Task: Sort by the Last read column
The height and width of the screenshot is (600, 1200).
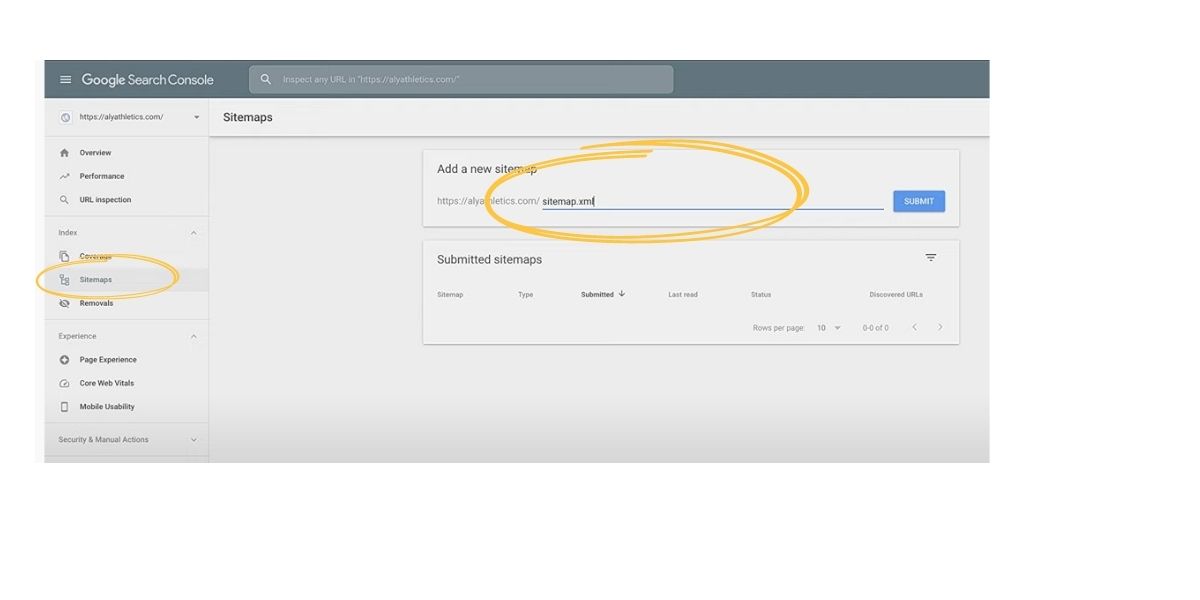Action: (683, 295)
